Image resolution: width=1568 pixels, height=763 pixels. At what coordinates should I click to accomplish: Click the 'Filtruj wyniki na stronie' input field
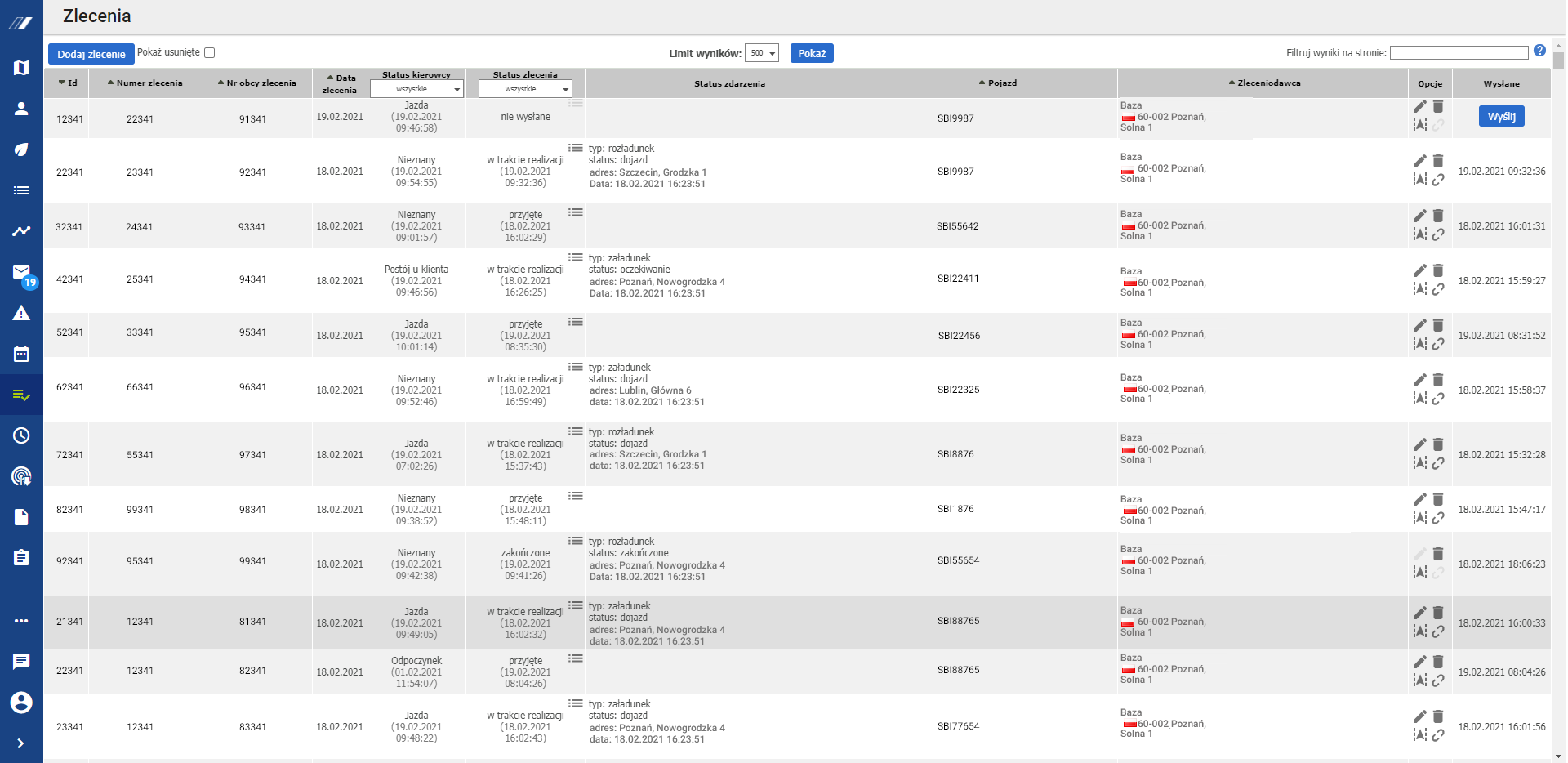tap(1459, 53)
